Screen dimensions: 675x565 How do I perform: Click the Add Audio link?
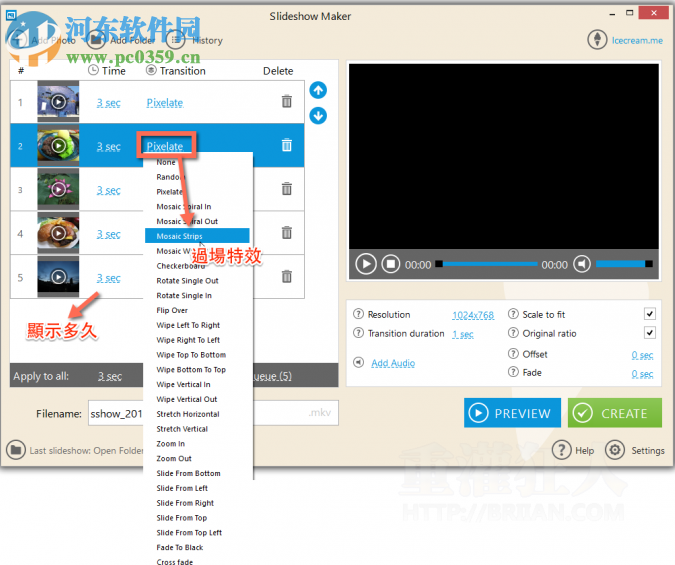(393, 363)
